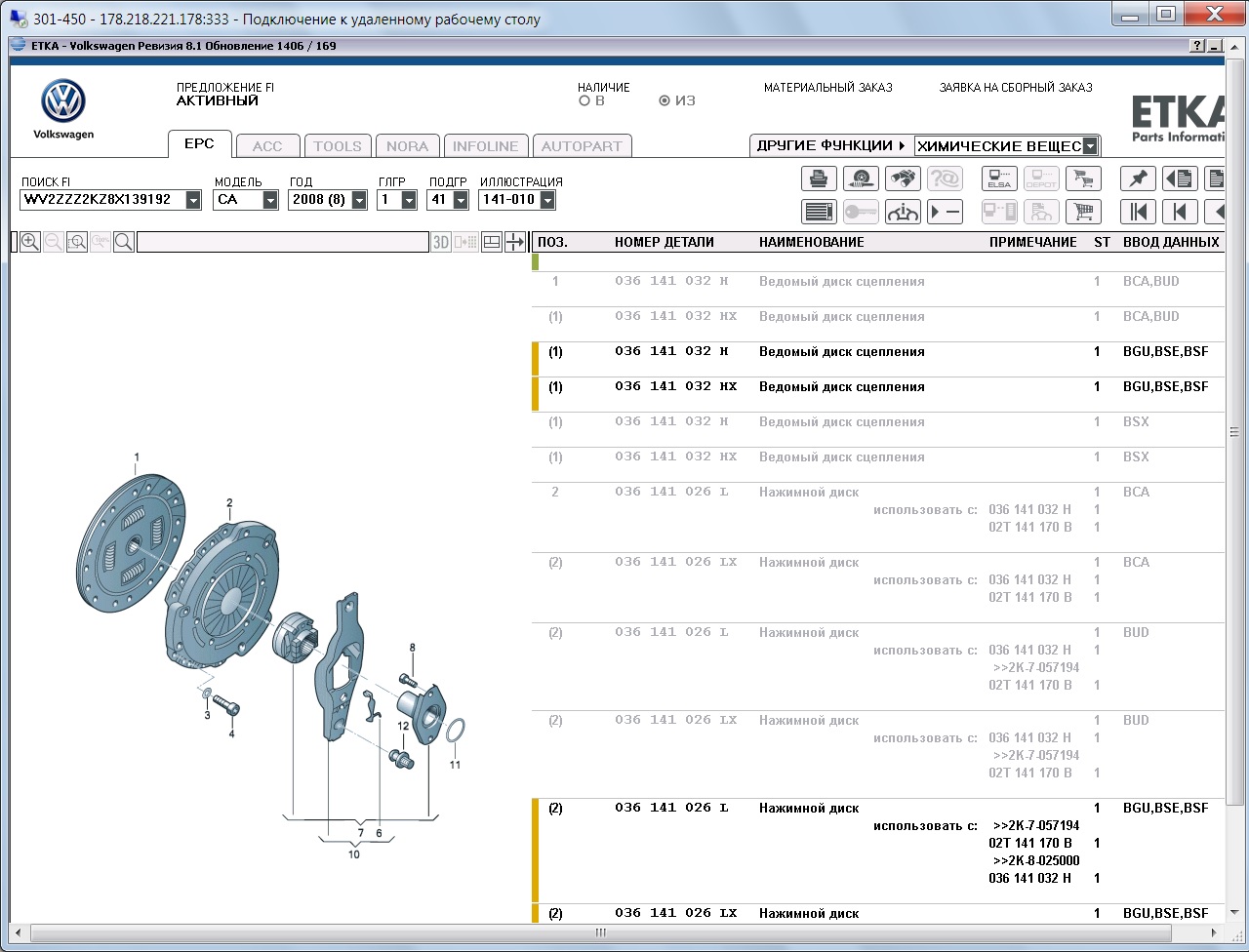This screenshot has height=952, width=1249.
Task: Click the НАИМЕНОВАНИЕ column header
Action: [812, 242]
